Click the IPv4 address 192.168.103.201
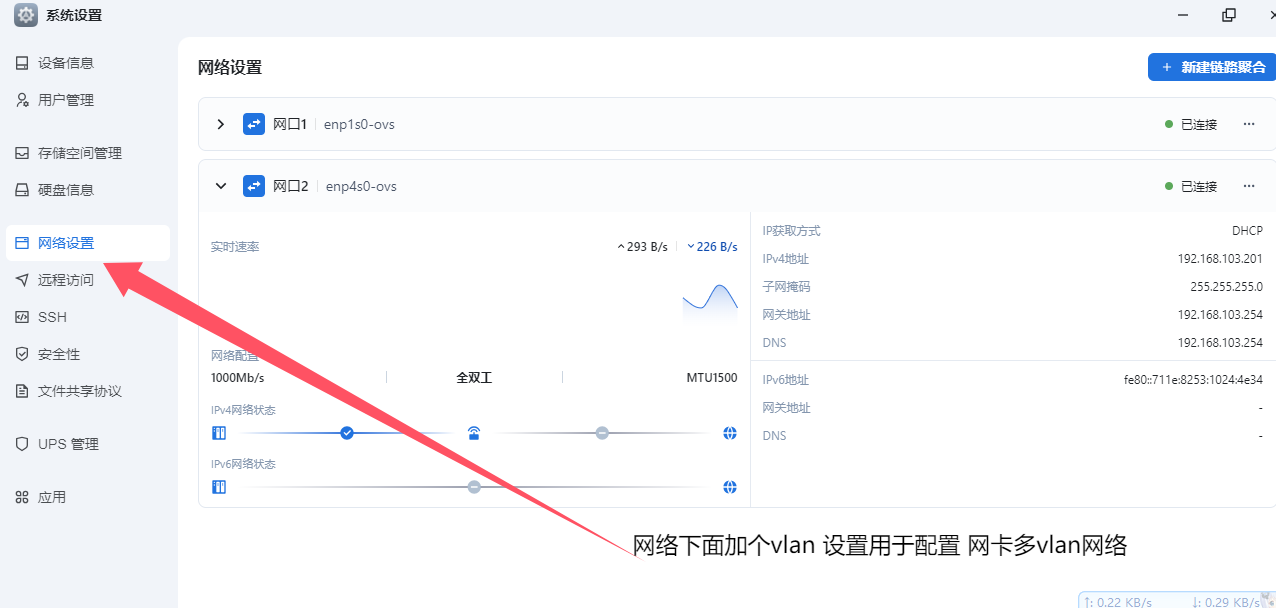The width and height of the screenshot is (1276, 608). tap(1220, 259)
